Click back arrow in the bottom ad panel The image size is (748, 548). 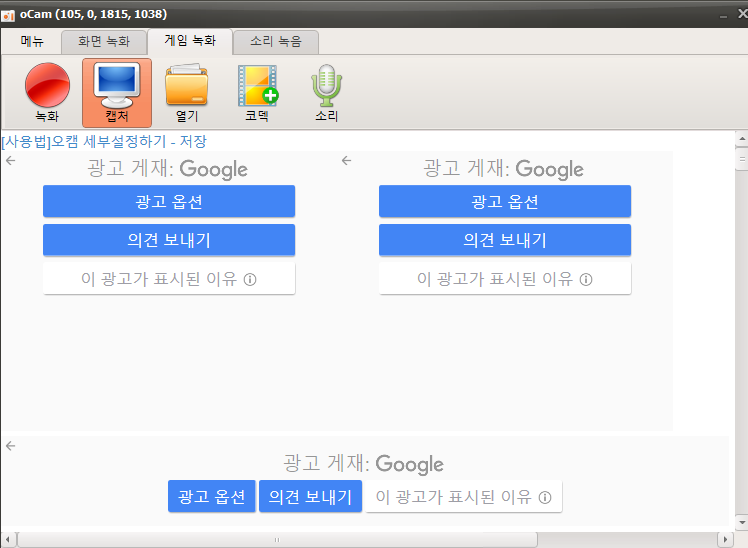pos(10,446)
